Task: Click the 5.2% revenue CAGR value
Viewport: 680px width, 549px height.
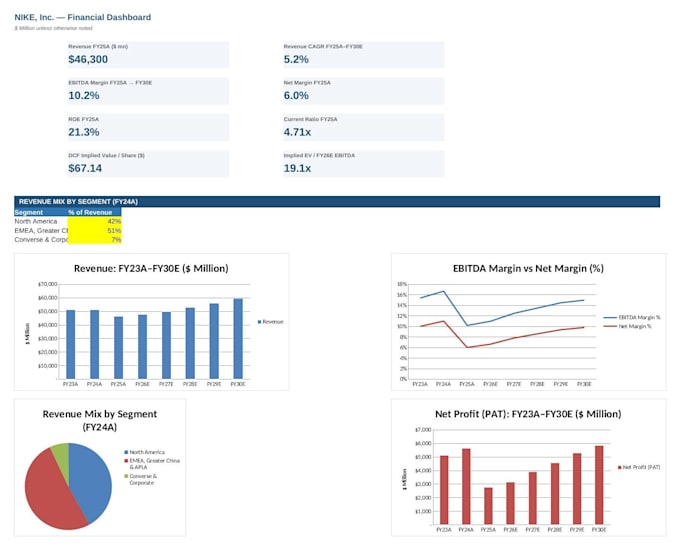Action: 296,59
